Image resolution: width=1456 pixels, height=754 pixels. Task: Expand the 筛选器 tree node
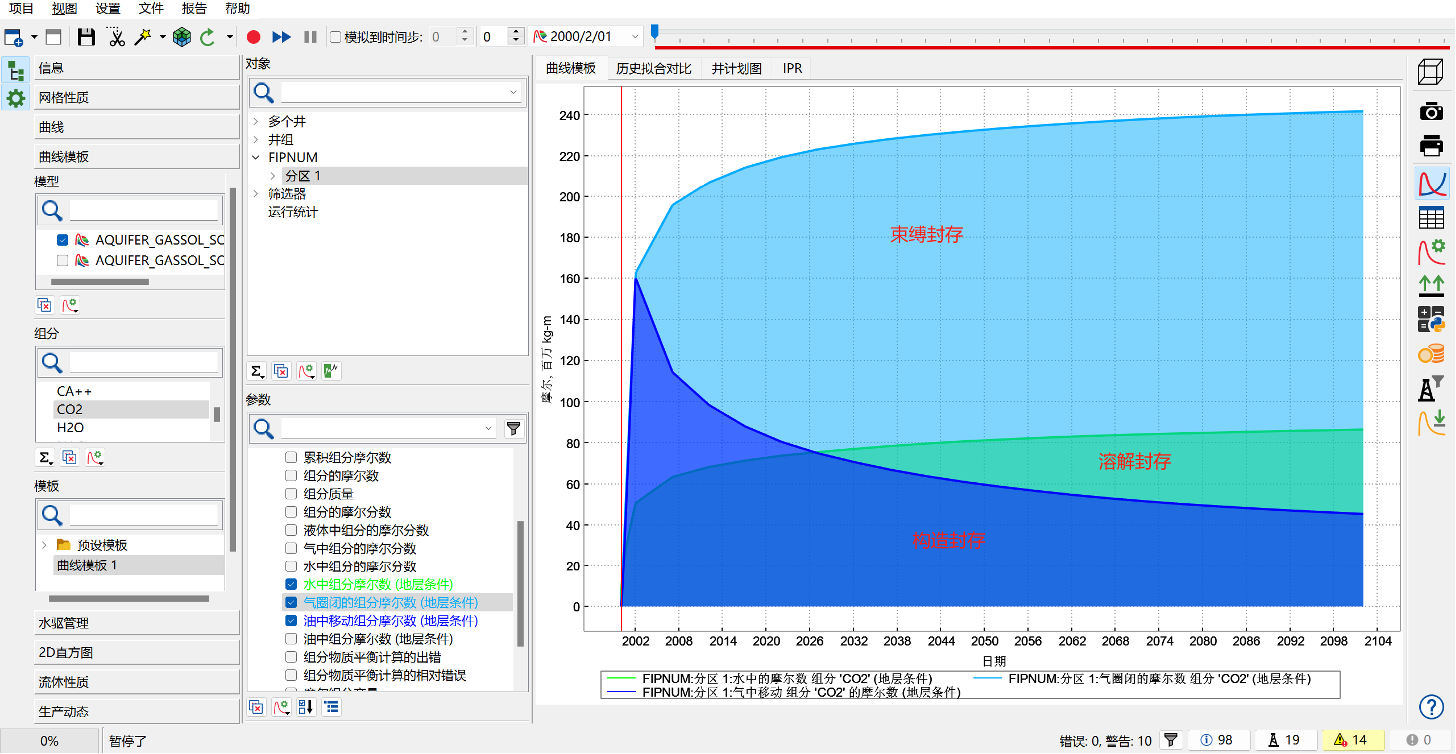click(255, 193)
